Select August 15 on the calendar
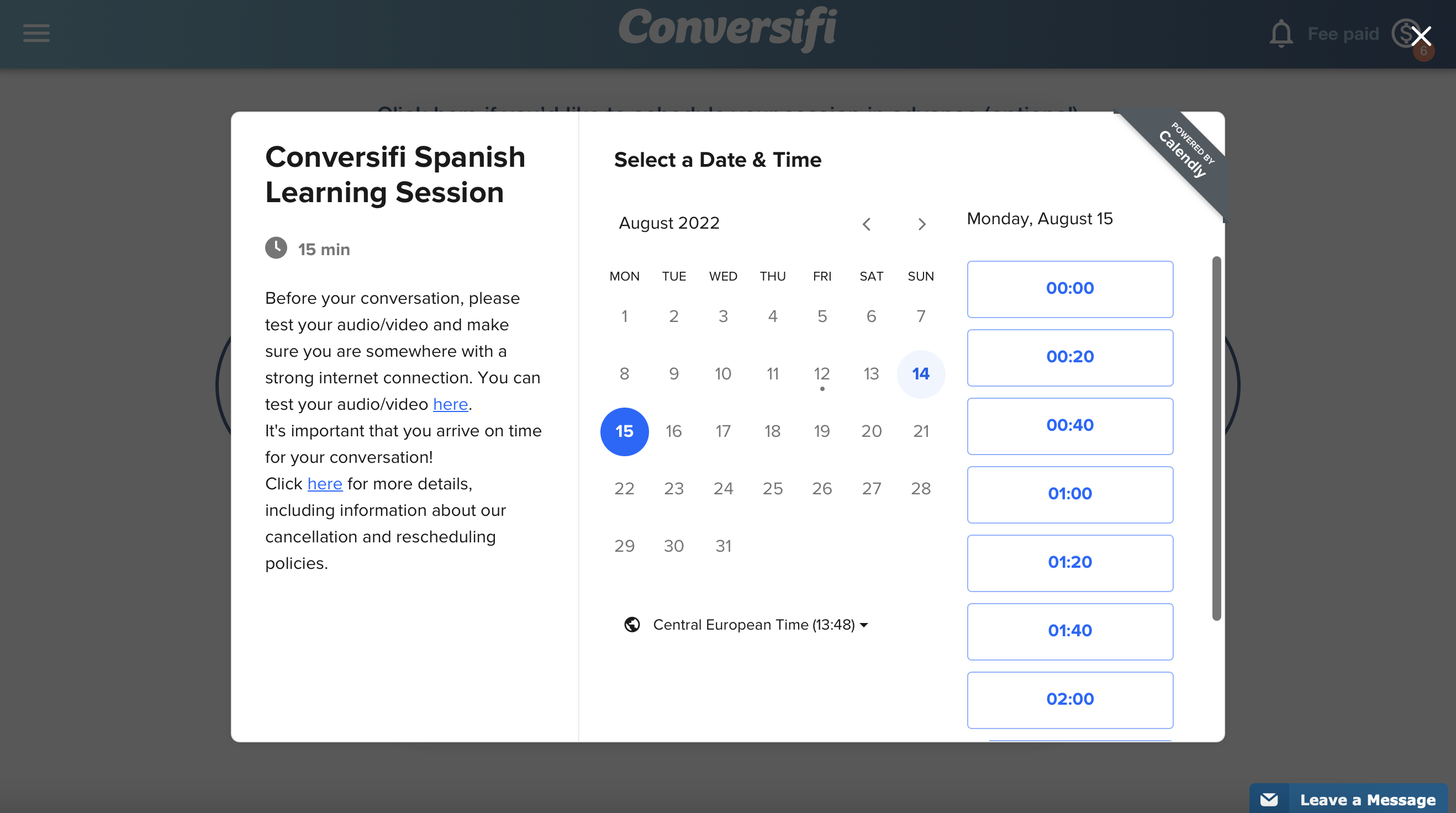Image resolution: width=1456 pixels, height=813 pixels. (624, 431)
